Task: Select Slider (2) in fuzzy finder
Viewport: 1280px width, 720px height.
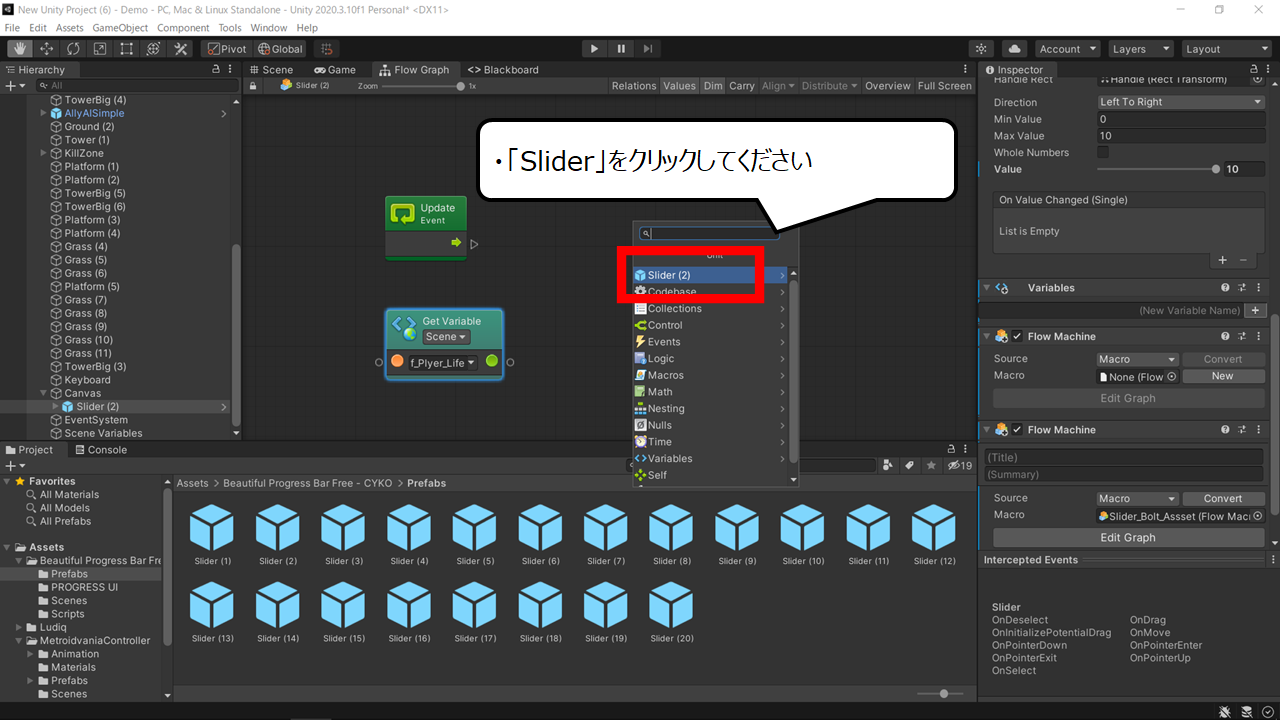Action: pos(710,275)
